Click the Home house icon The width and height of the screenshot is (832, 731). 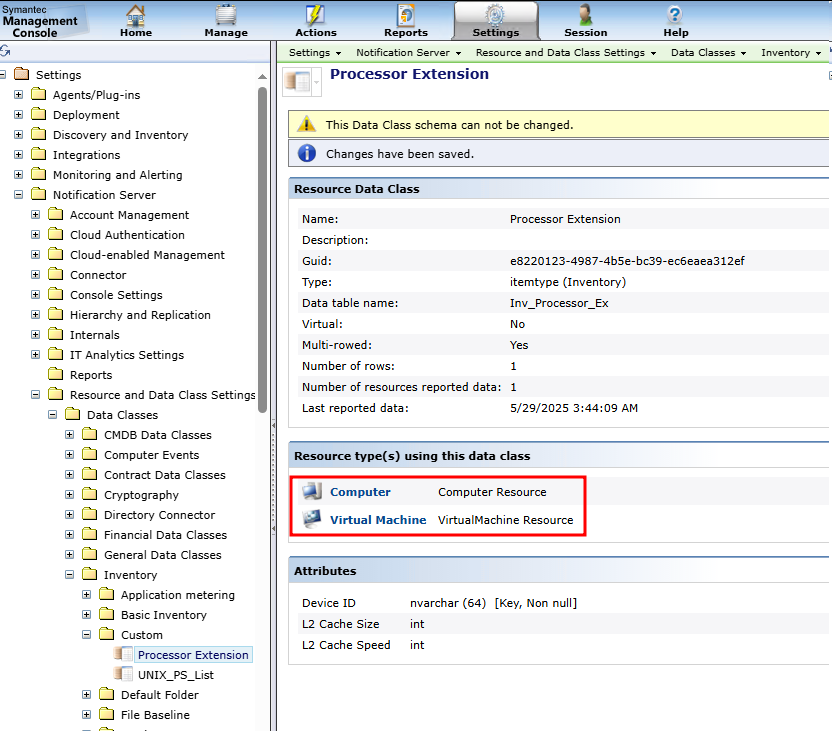click(136, 14)
